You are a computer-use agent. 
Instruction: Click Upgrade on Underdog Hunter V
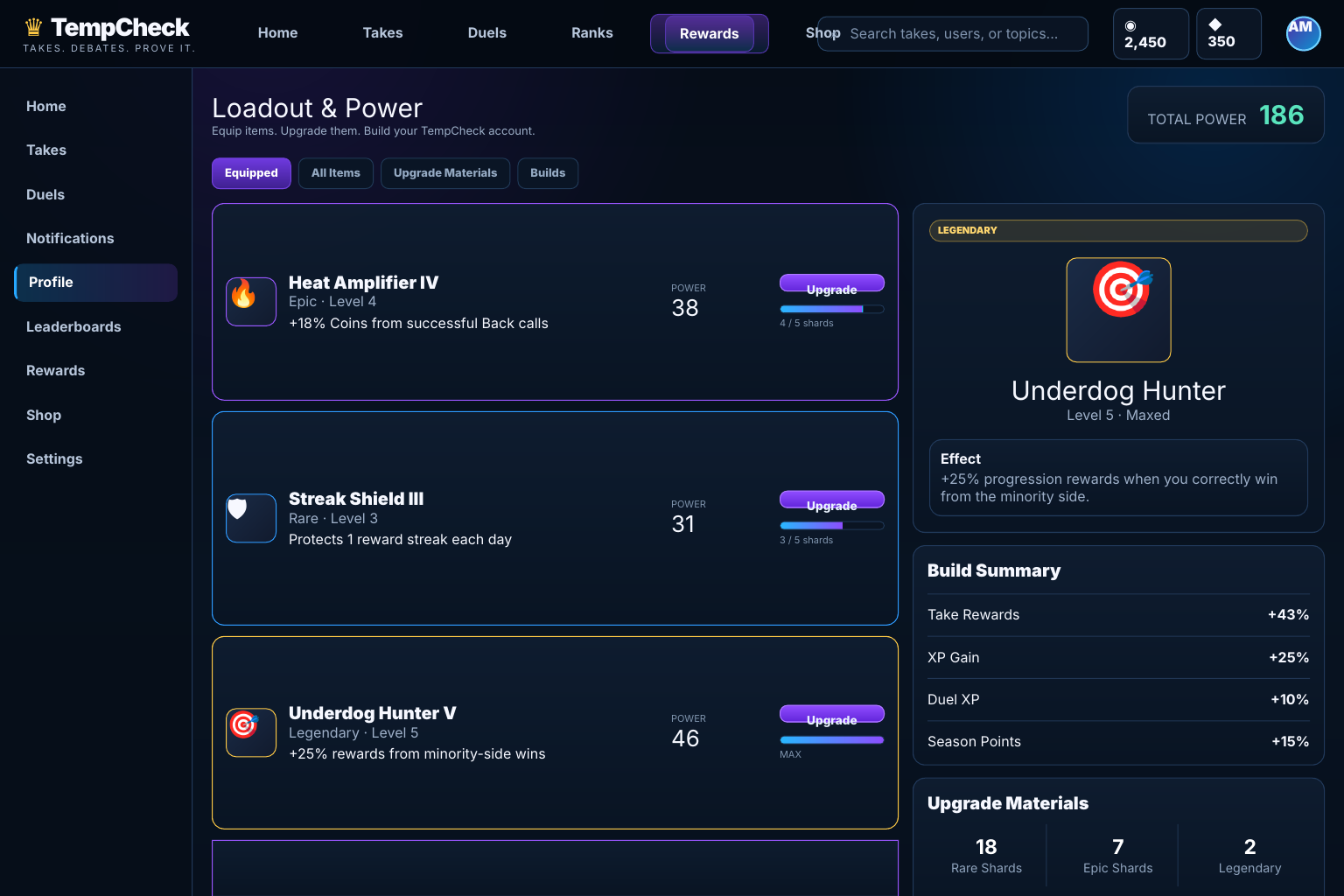[x=832, y=715]
